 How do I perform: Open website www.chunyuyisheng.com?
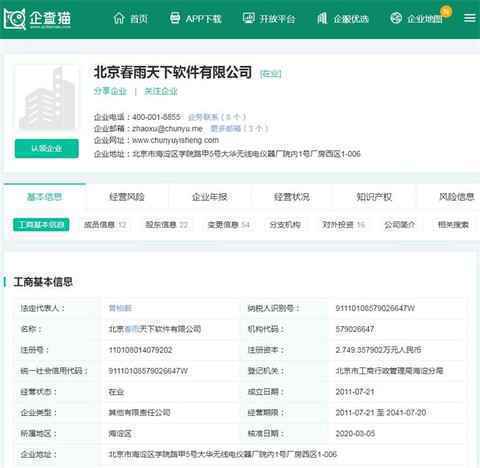coord(175,140)
